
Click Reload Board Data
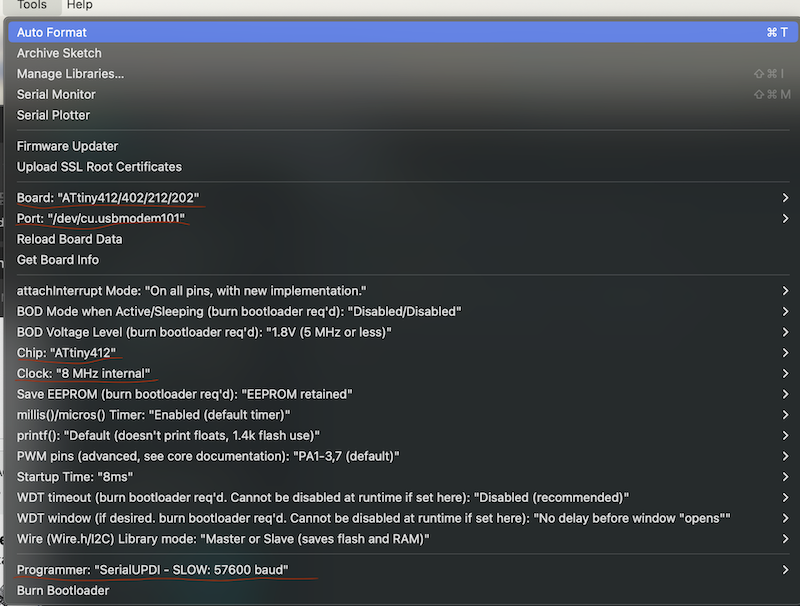(x=69, y=239)
